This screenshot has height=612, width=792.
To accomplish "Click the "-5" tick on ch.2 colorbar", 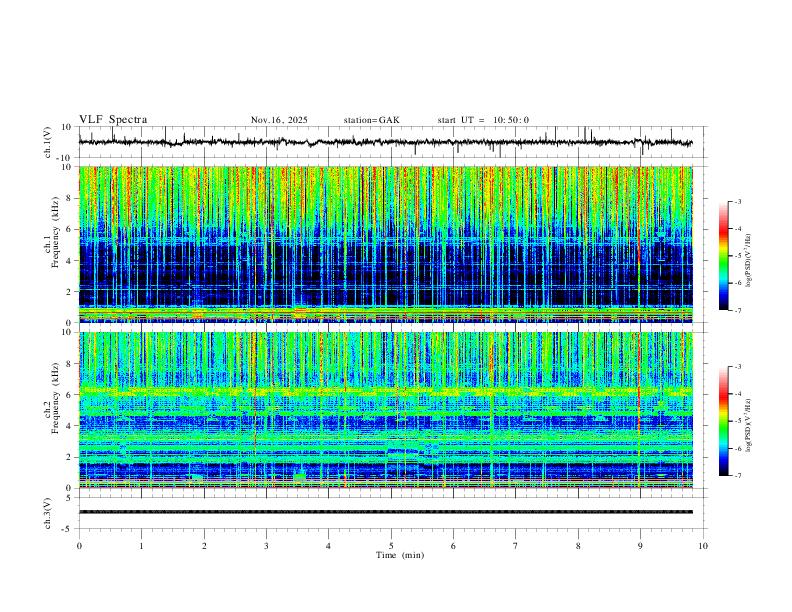I will coord(738,421).
